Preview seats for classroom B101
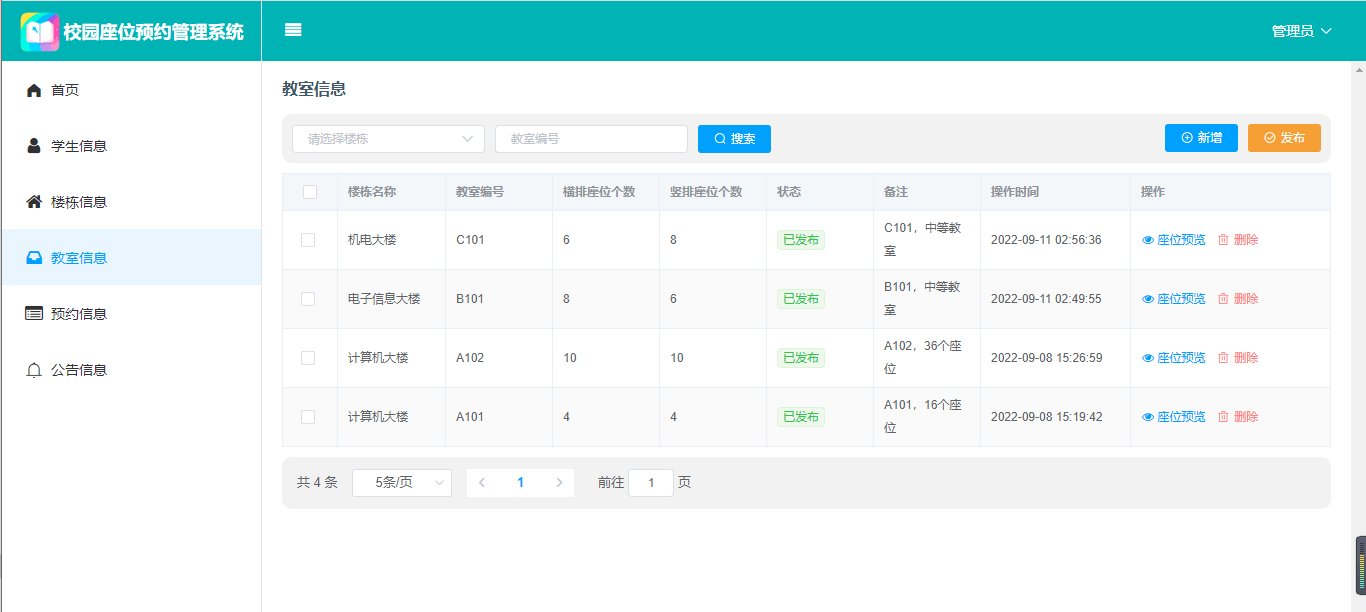1366x612 pixels. (1174, 299)
